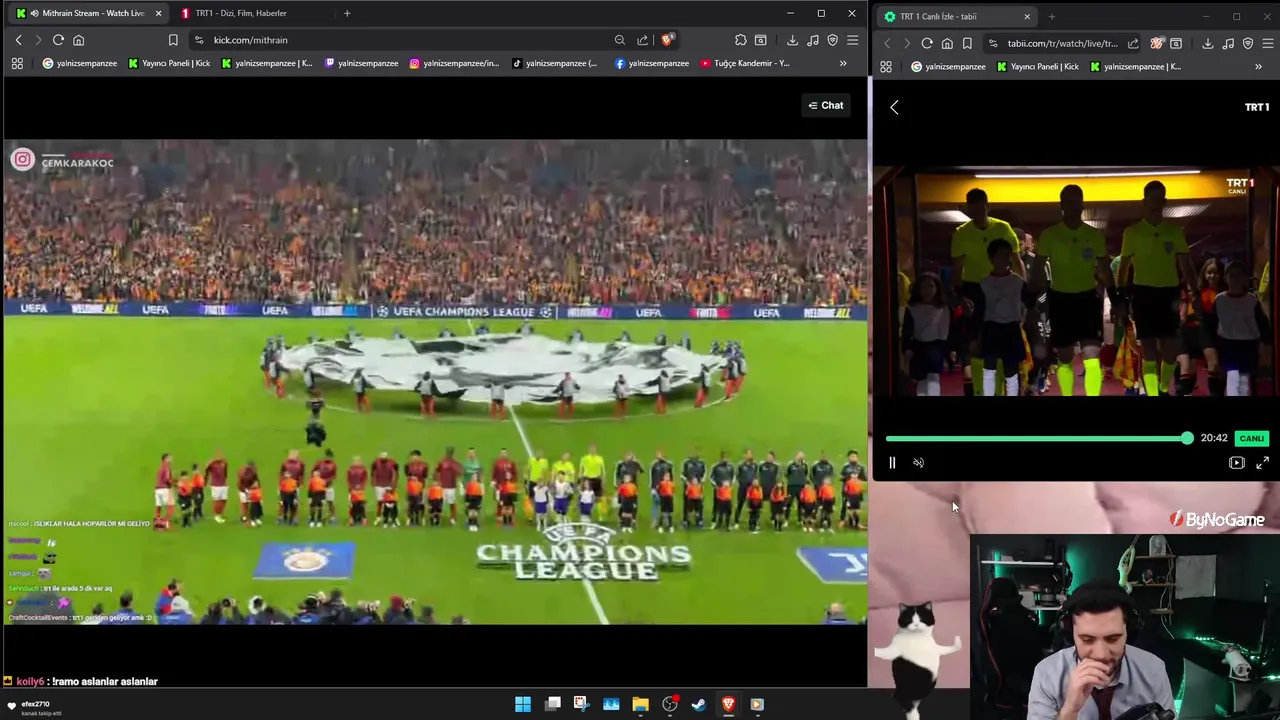Open downloads in the Kick browser window
This screenshot has width=1280, height=720.
pyautogui.click(x=792, y=40)
